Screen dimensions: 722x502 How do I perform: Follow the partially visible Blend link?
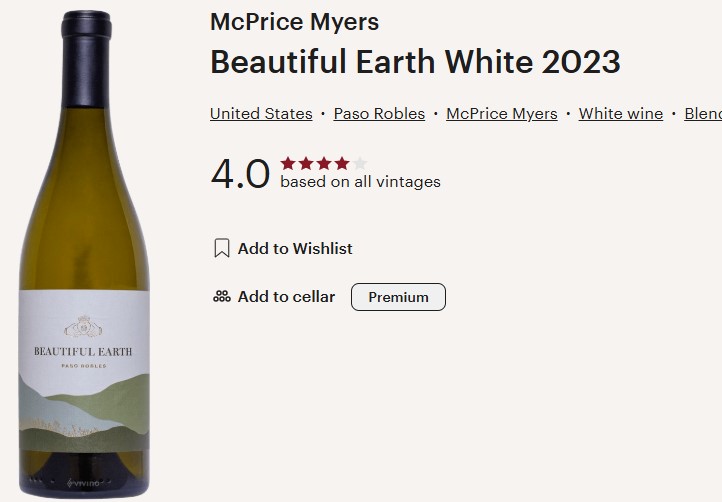pos(703,114)
